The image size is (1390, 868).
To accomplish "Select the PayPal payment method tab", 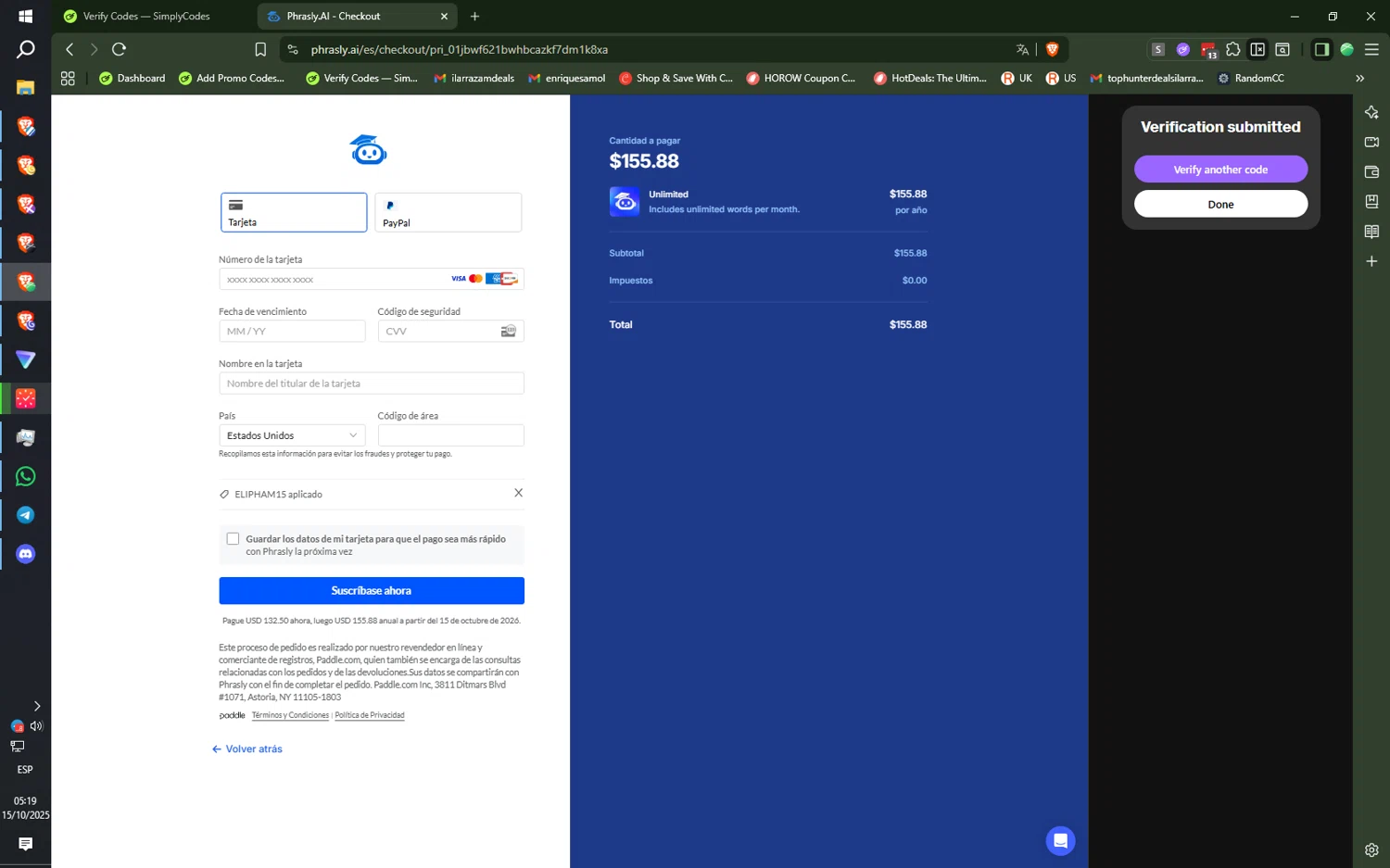I will click(449, 212).
